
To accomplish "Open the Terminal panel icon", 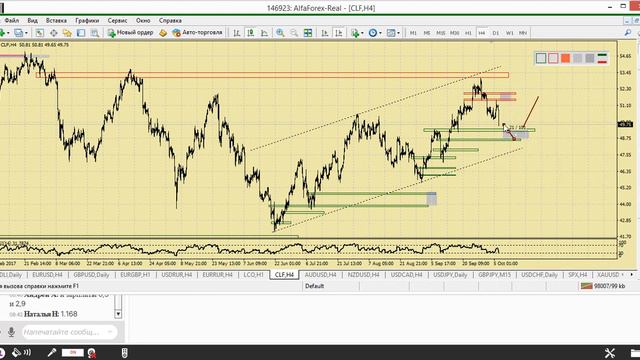I will [x=81, y=33].
